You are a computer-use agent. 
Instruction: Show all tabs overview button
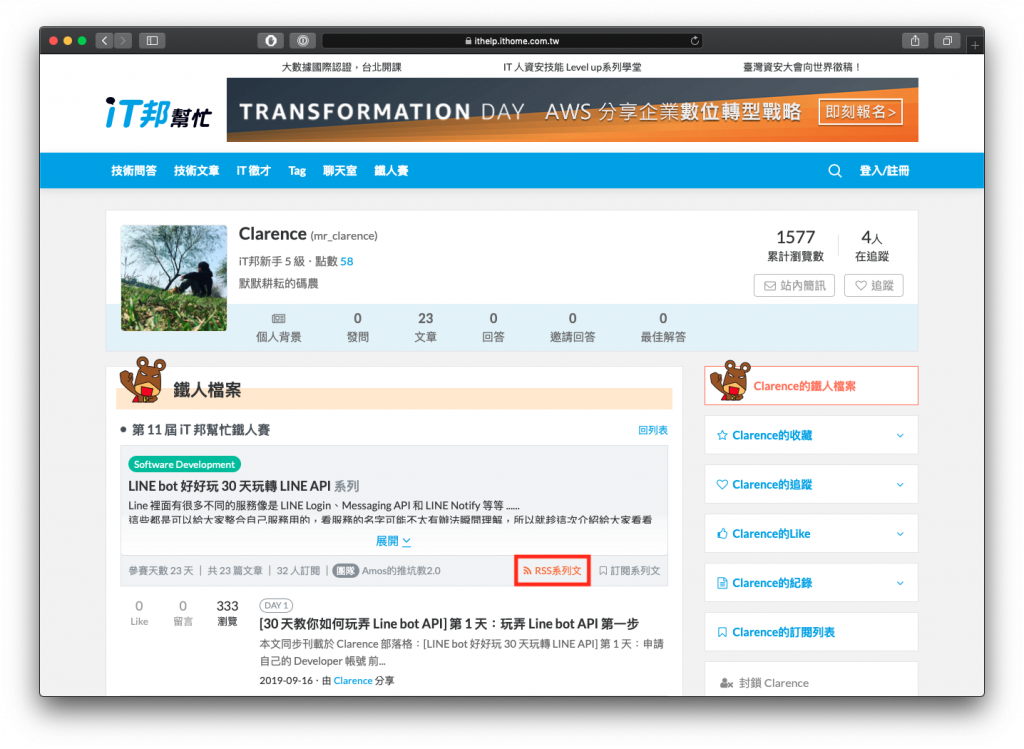947,40
